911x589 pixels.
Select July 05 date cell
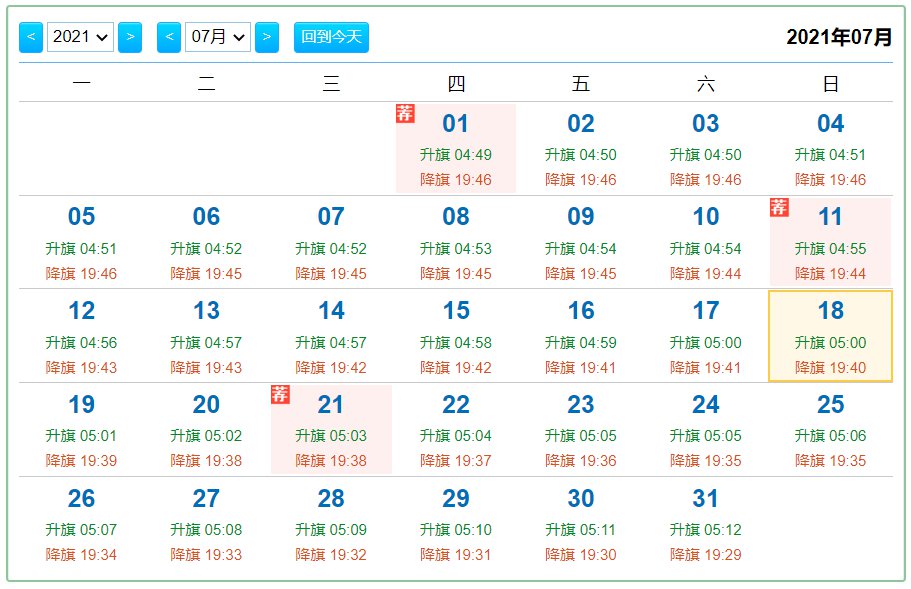(81, 242)
